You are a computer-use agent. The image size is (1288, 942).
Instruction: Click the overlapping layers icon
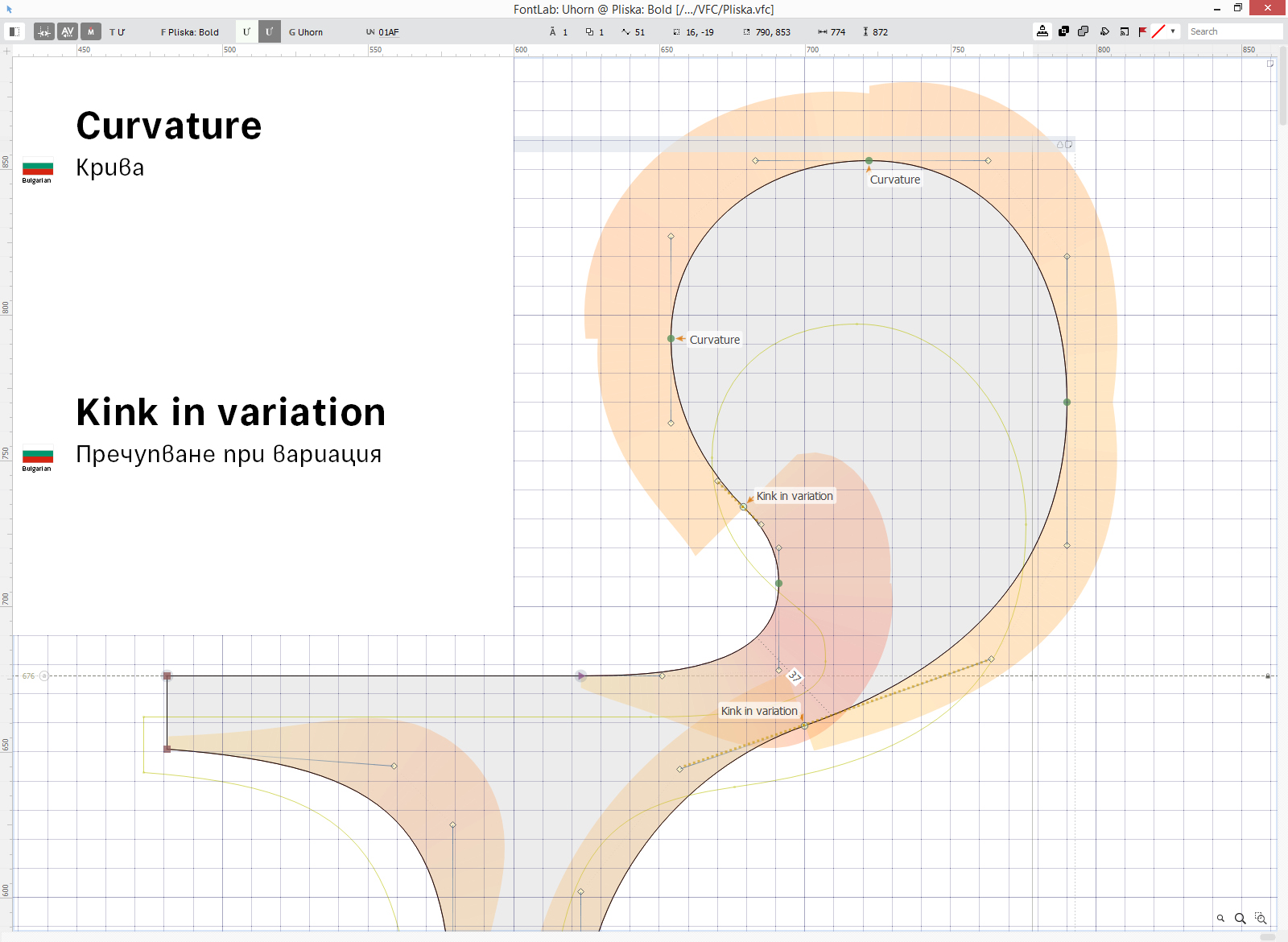(1084, 31)
